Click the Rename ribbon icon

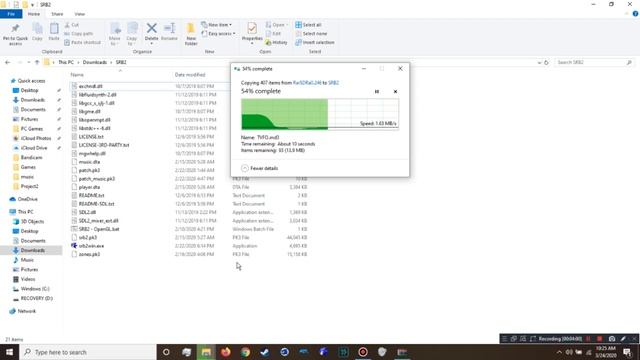(169, 32)
